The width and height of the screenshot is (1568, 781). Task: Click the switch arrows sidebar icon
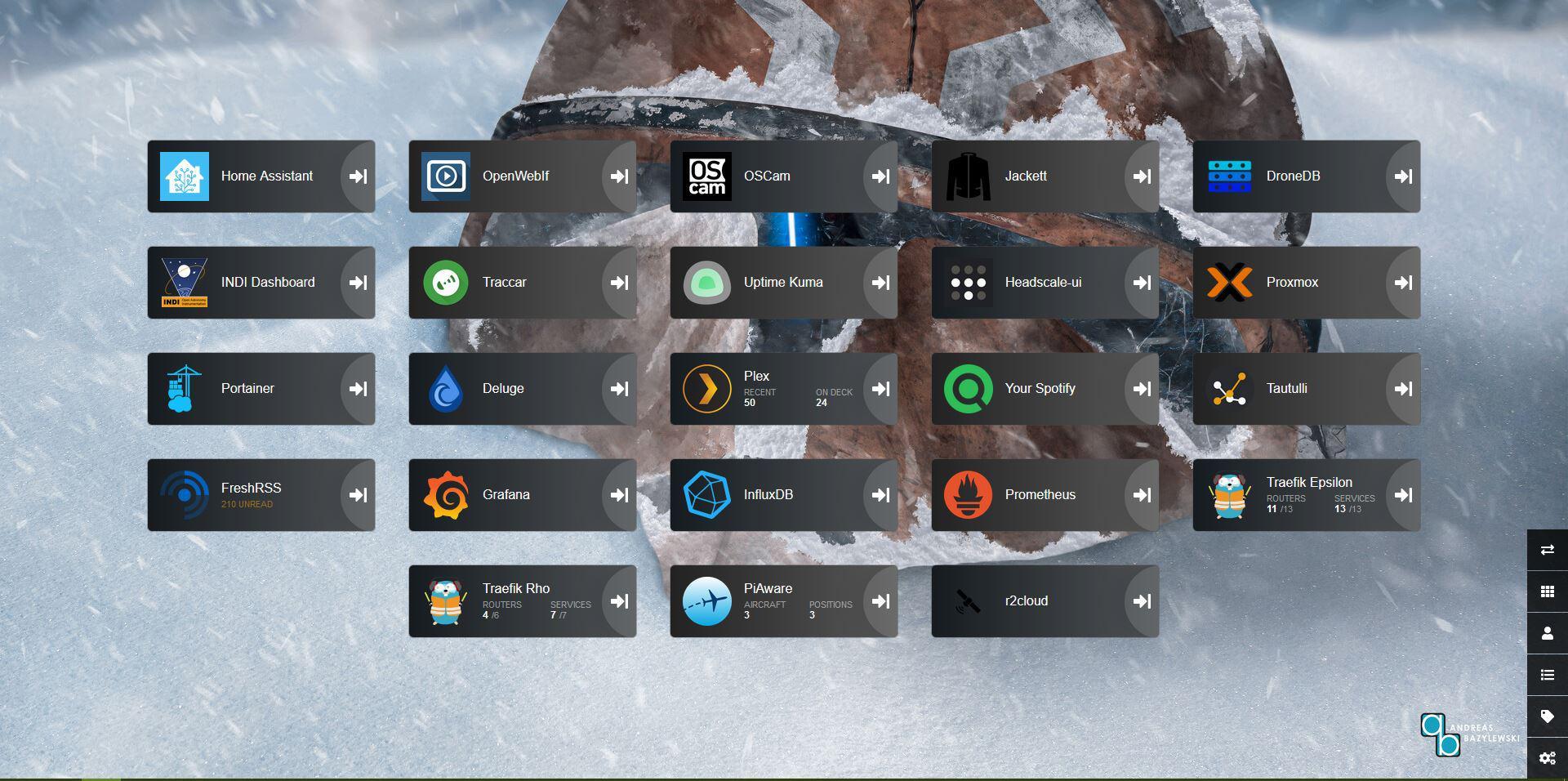point(1548,550)
